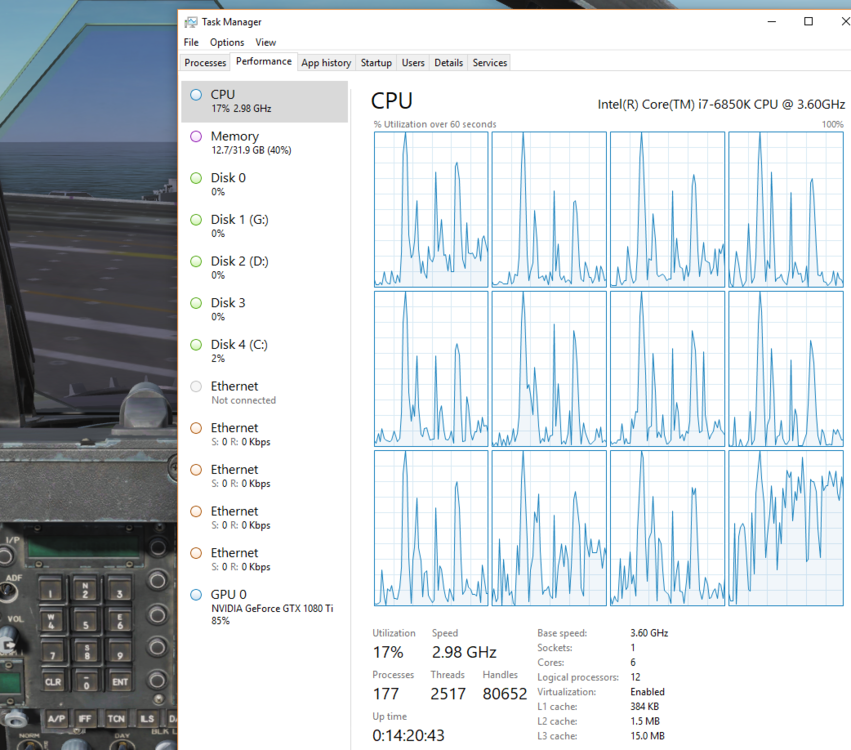Select the not connected Ethernet icon
The image size is (851, 750).
pos(196,387)
